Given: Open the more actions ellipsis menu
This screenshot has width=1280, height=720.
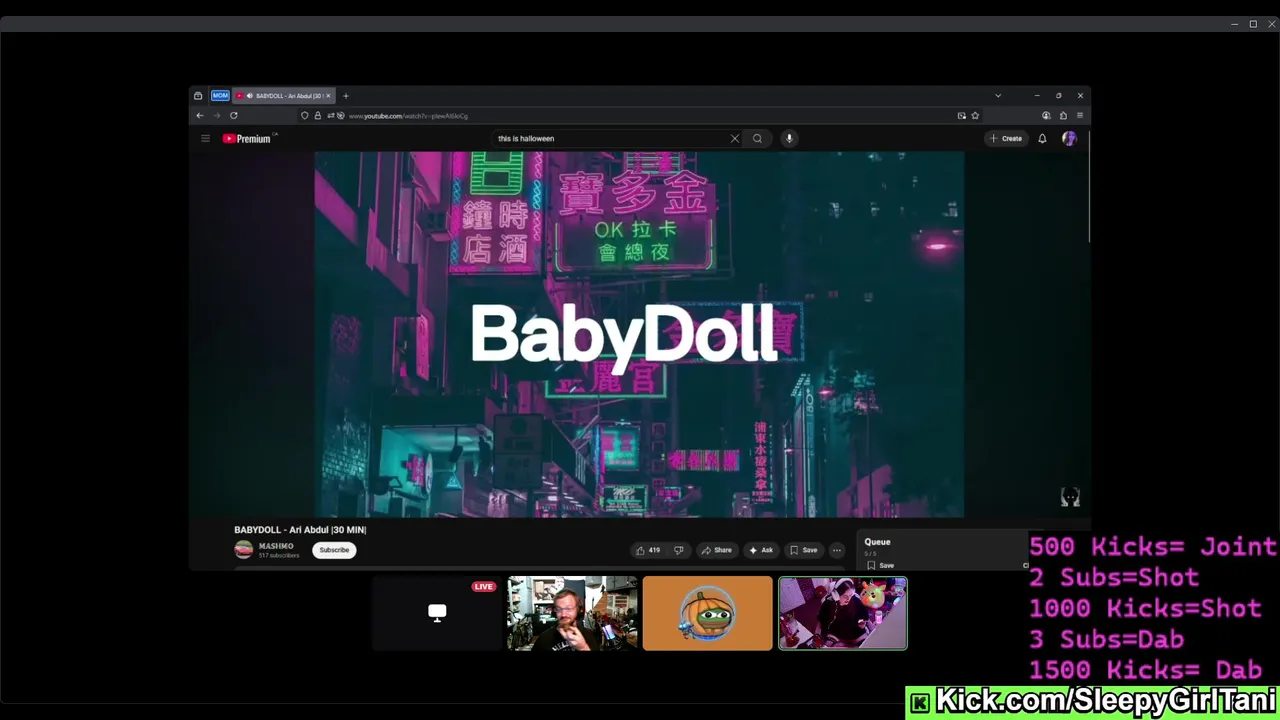Looking at the screenshot, I should pos(837,550).
